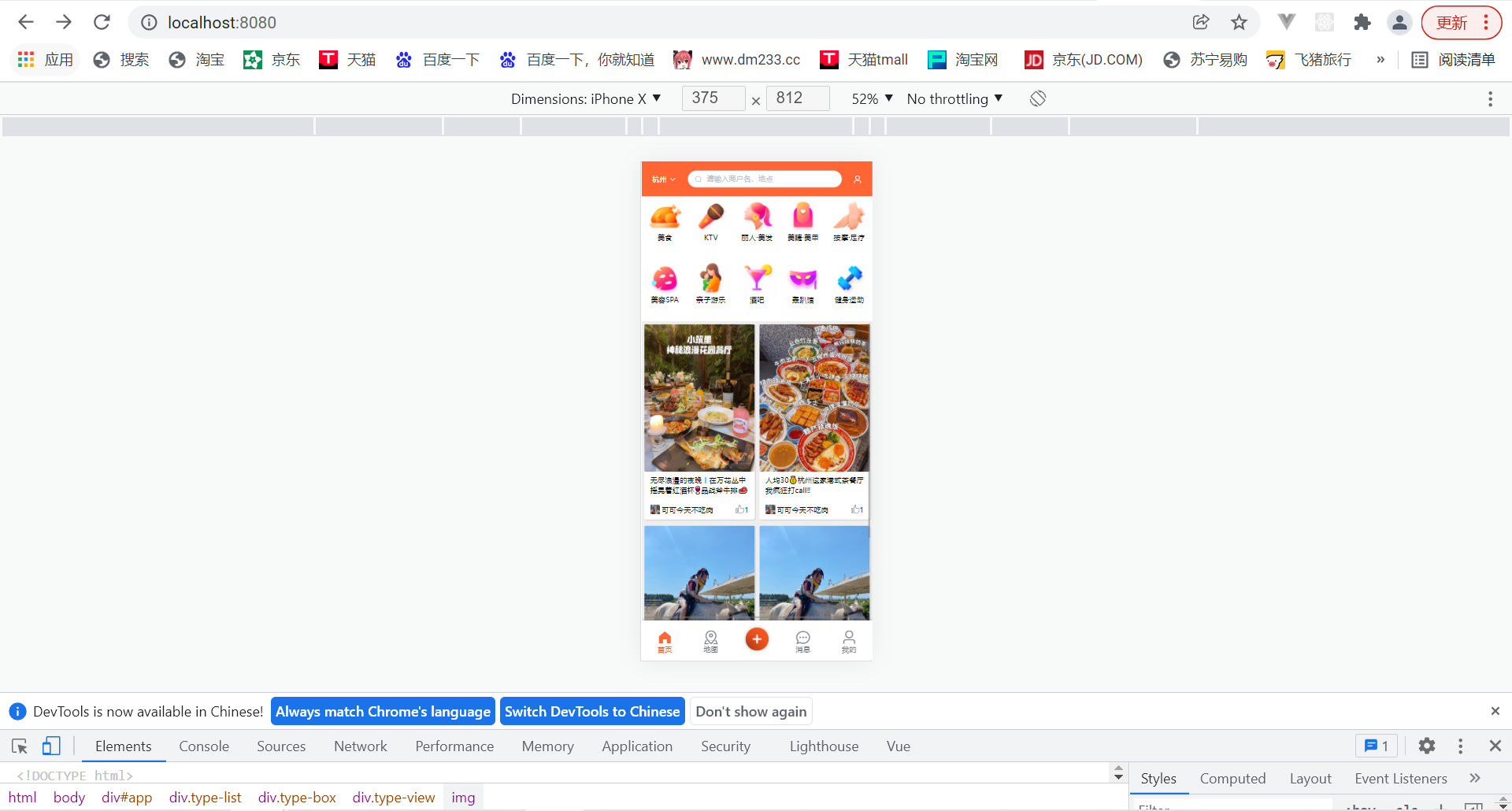Dismiss the DevTools language infobar
This screenshot has width=1512, height=811.
pyautogui.click(x=1495, y=711)
